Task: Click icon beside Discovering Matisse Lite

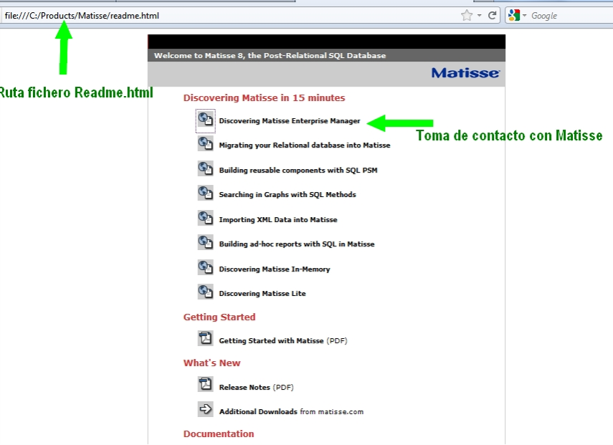Action: click(205, 292)
